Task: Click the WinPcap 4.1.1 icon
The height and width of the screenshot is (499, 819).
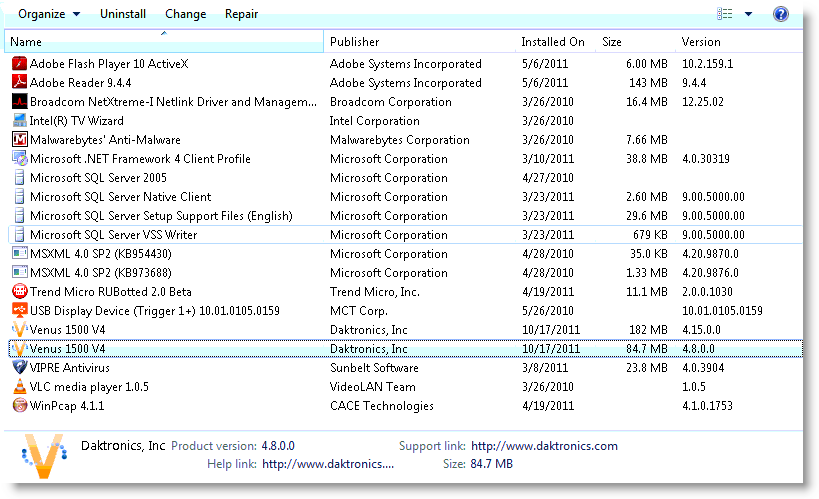Action: pos(19,406)
